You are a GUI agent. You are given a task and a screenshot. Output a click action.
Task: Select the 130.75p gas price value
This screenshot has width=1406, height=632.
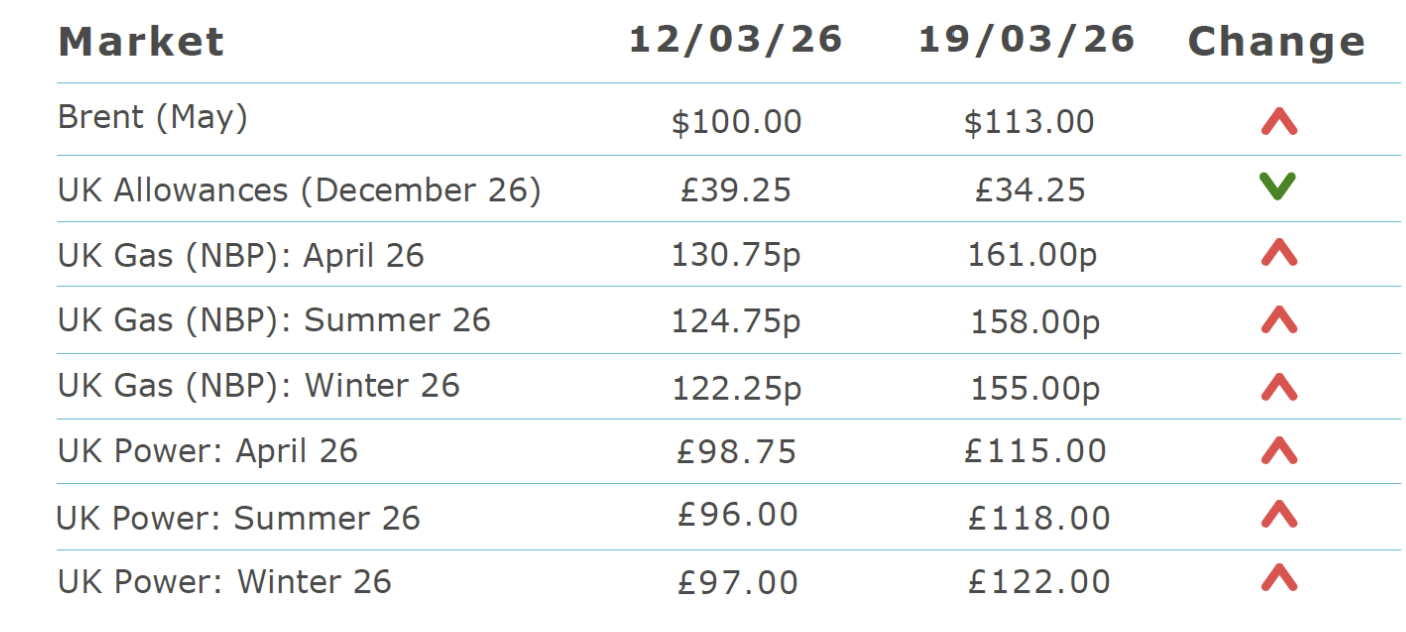736,255
